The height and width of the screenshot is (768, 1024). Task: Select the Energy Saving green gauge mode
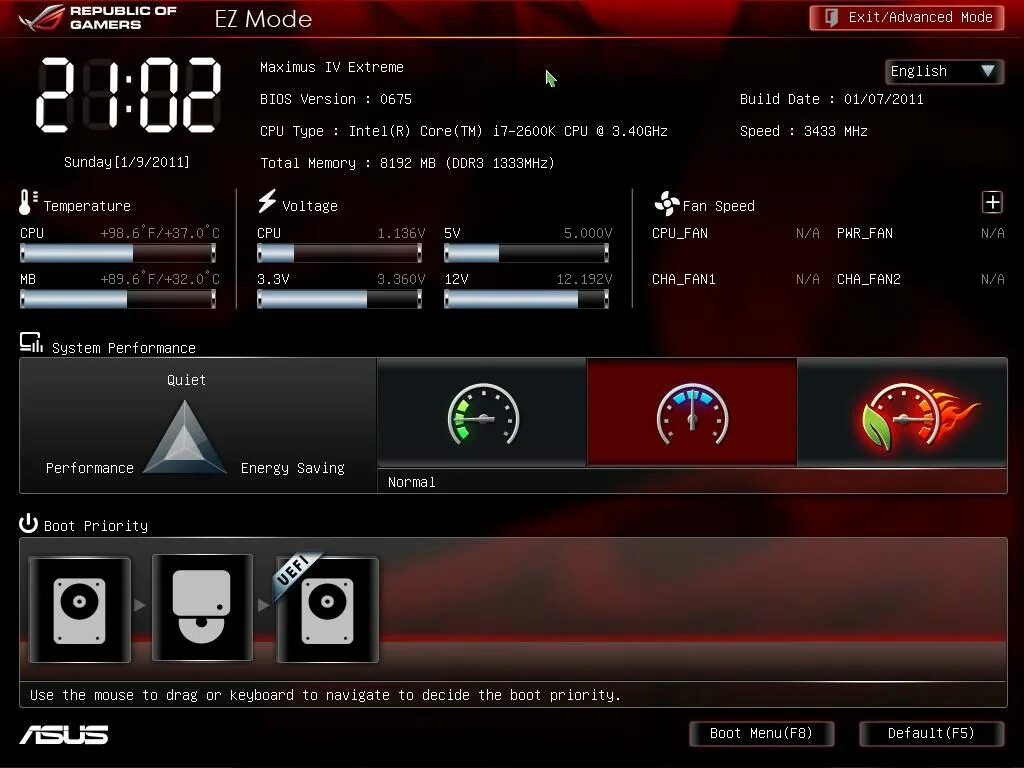pos(483,413)
